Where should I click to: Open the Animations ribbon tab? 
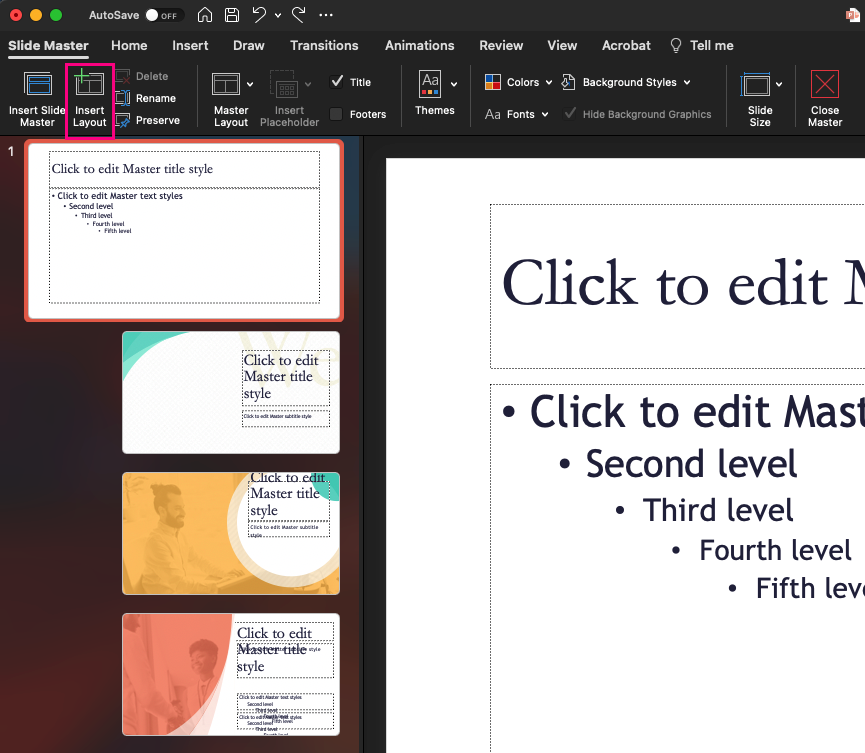[419, 46]
